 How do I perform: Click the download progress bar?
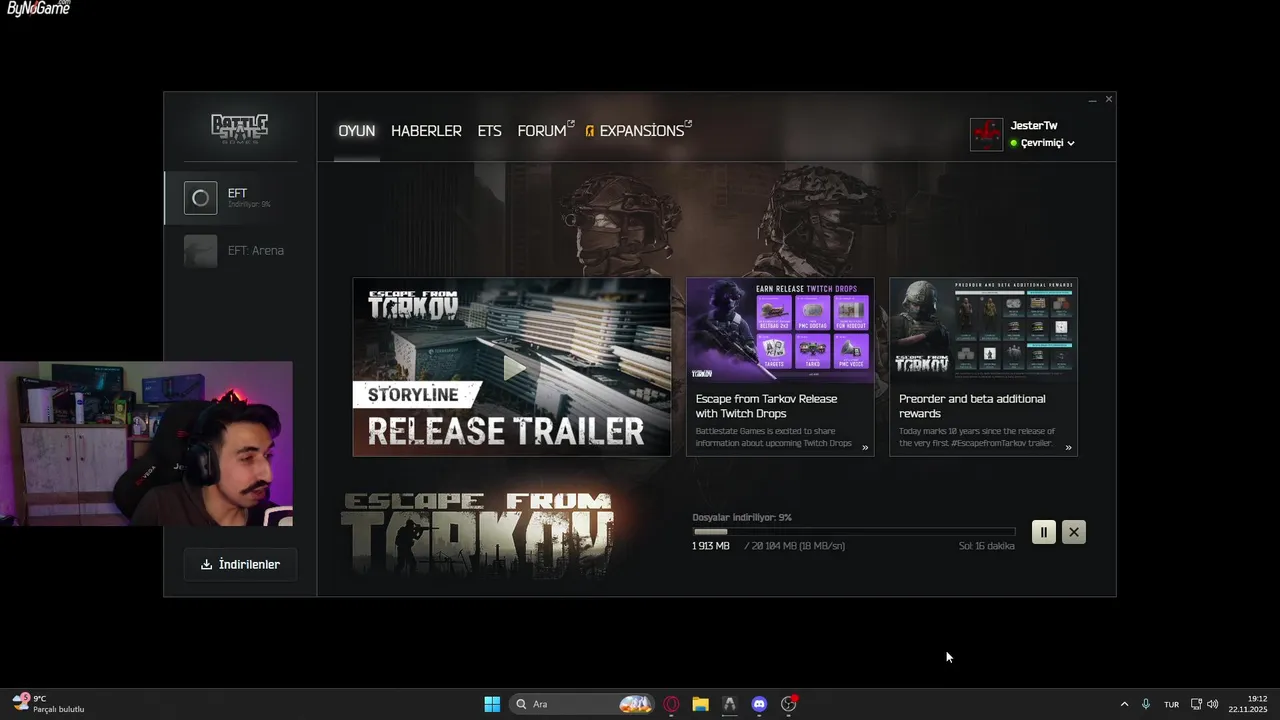(854, 531)
